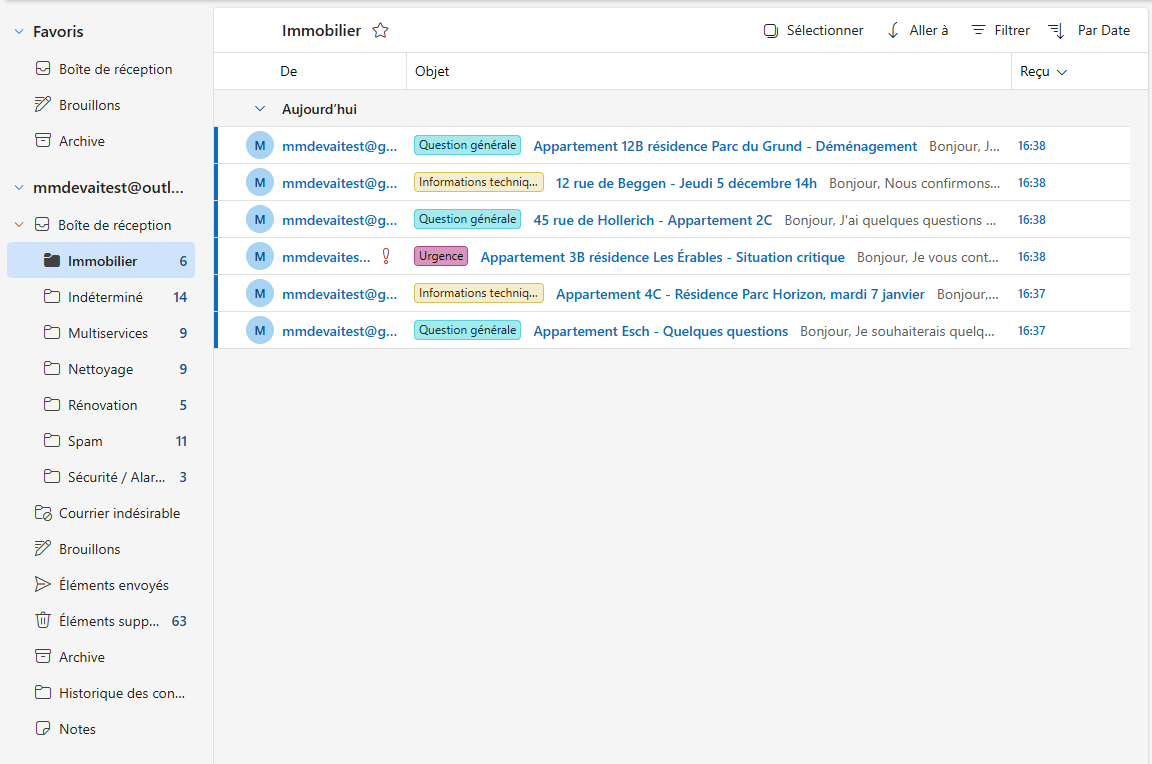The image size is (1152, 764).
Task: Open the Appartement 3B Les Érables email
Action: click(x=662, y=256)
